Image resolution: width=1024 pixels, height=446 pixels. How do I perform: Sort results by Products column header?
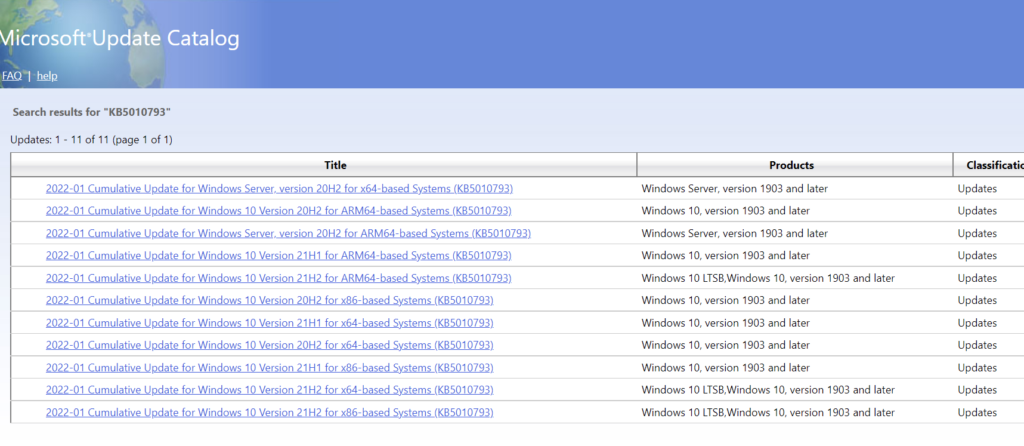(x=792, y=165)
